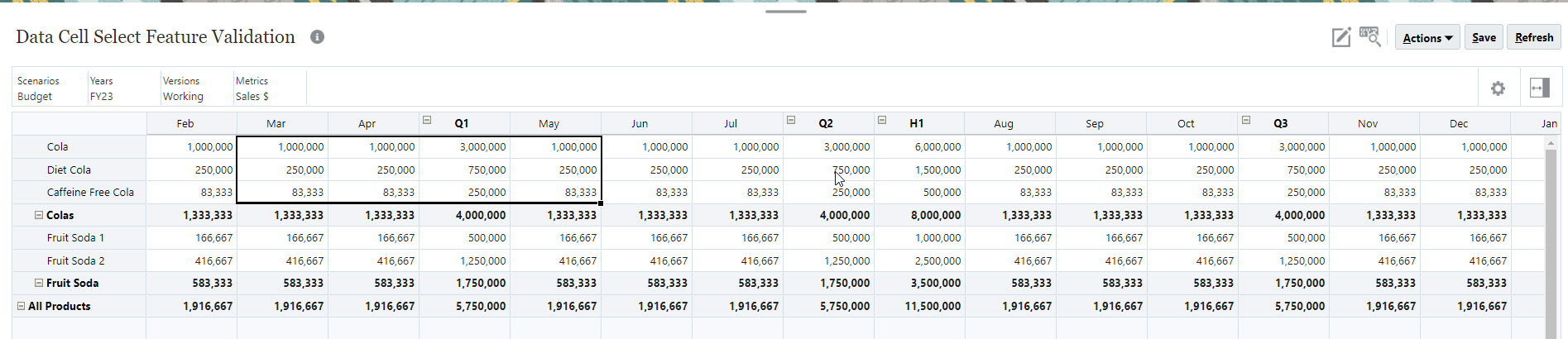
Task: Click the Nov column header
Action: [x=1374, y=123]
